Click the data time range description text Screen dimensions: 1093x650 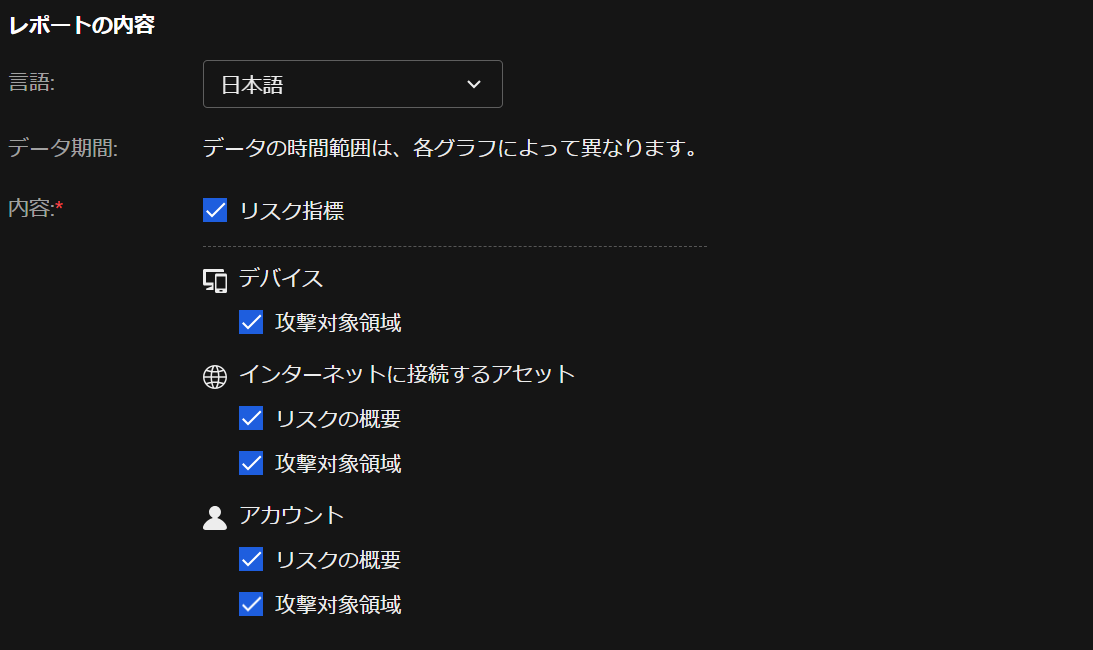449,150
